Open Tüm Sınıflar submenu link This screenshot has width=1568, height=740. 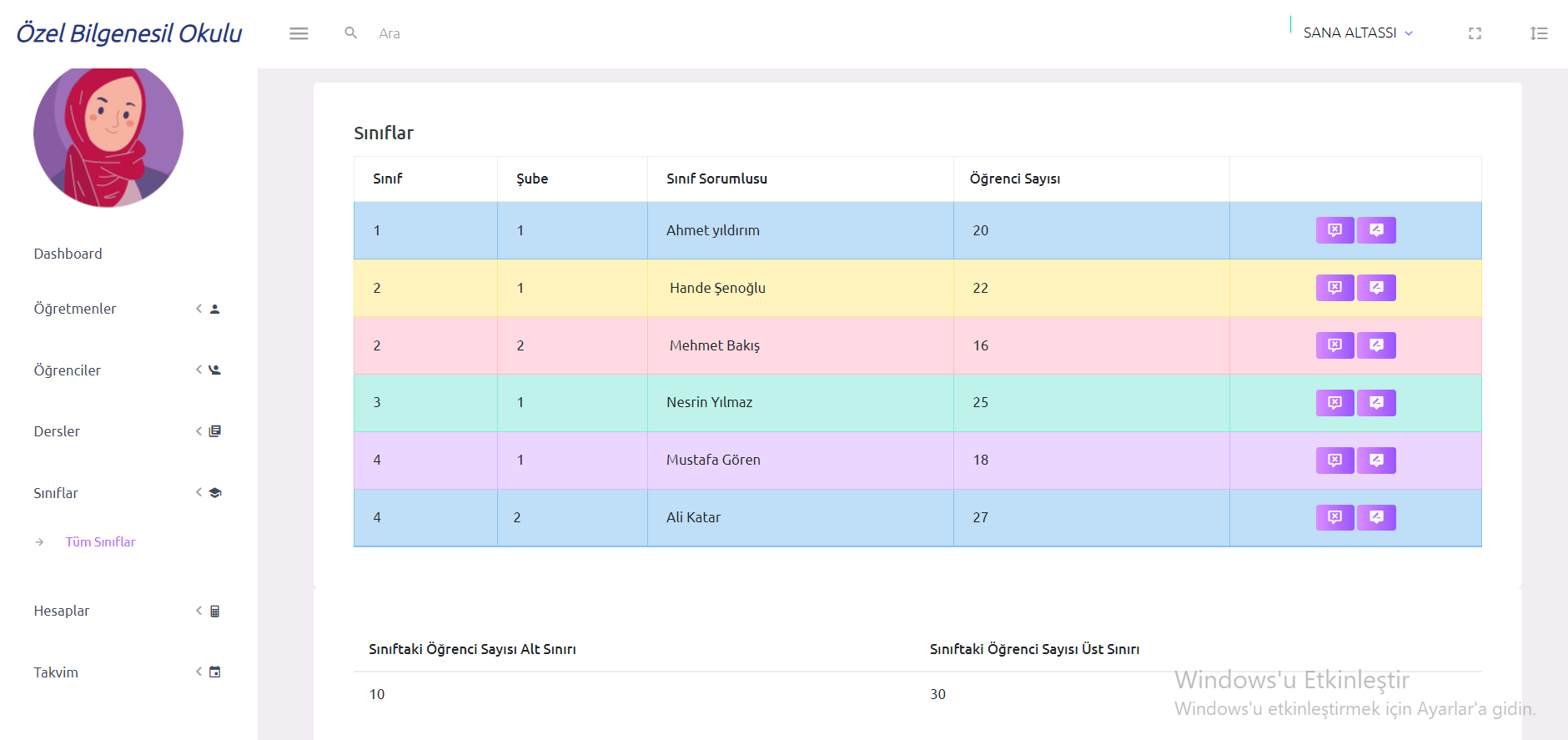click(100, 542)
